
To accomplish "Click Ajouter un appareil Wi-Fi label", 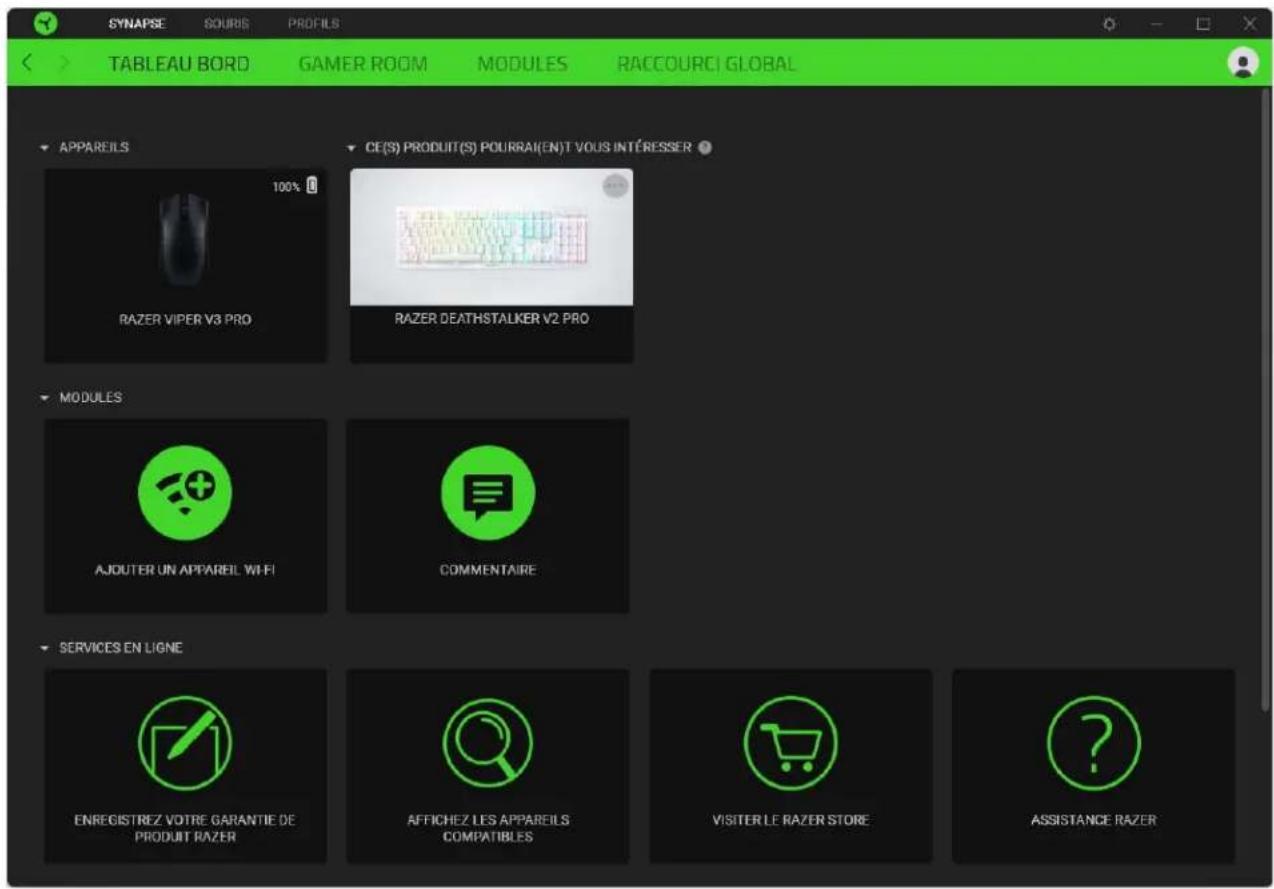I will coord(185,570).
